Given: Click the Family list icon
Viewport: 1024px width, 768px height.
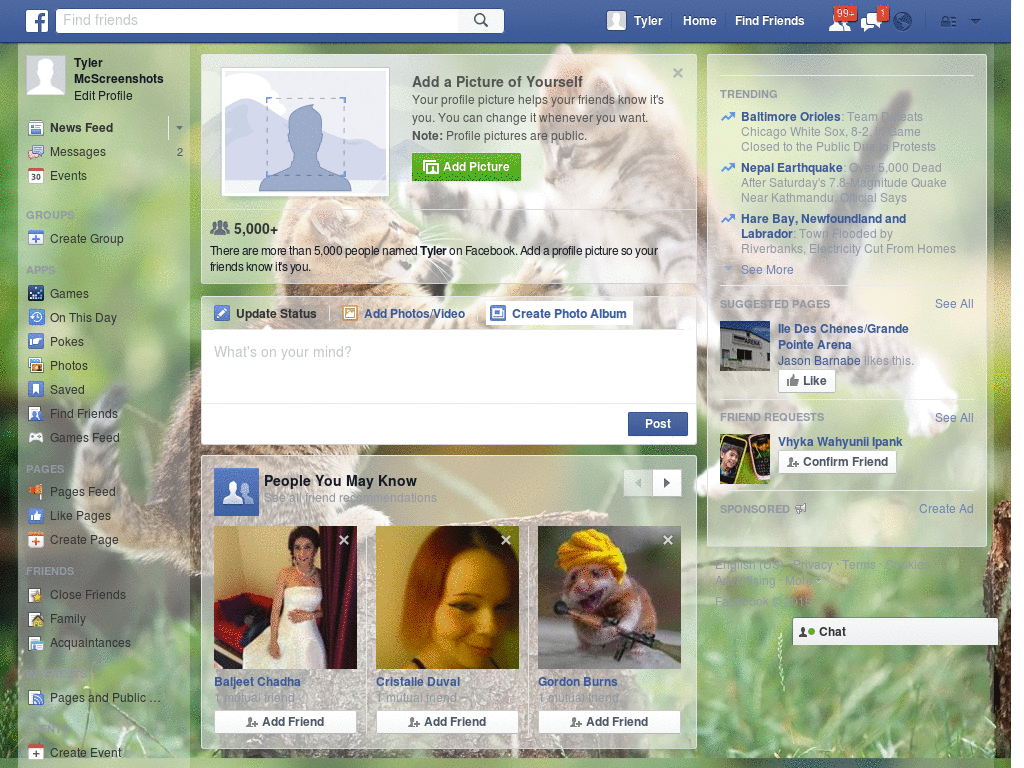Looking at the screenshot, I should click(x=36, y=618).
